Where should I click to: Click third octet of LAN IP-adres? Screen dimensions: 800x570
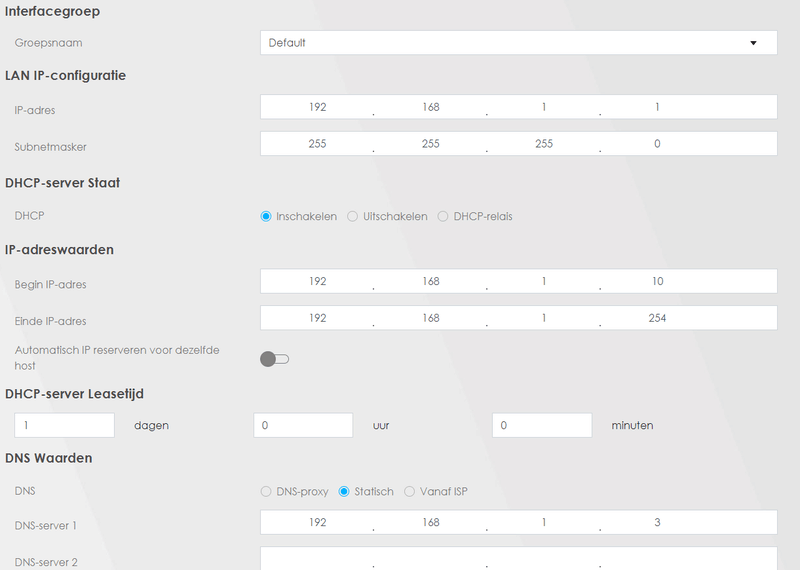(544, 107)
